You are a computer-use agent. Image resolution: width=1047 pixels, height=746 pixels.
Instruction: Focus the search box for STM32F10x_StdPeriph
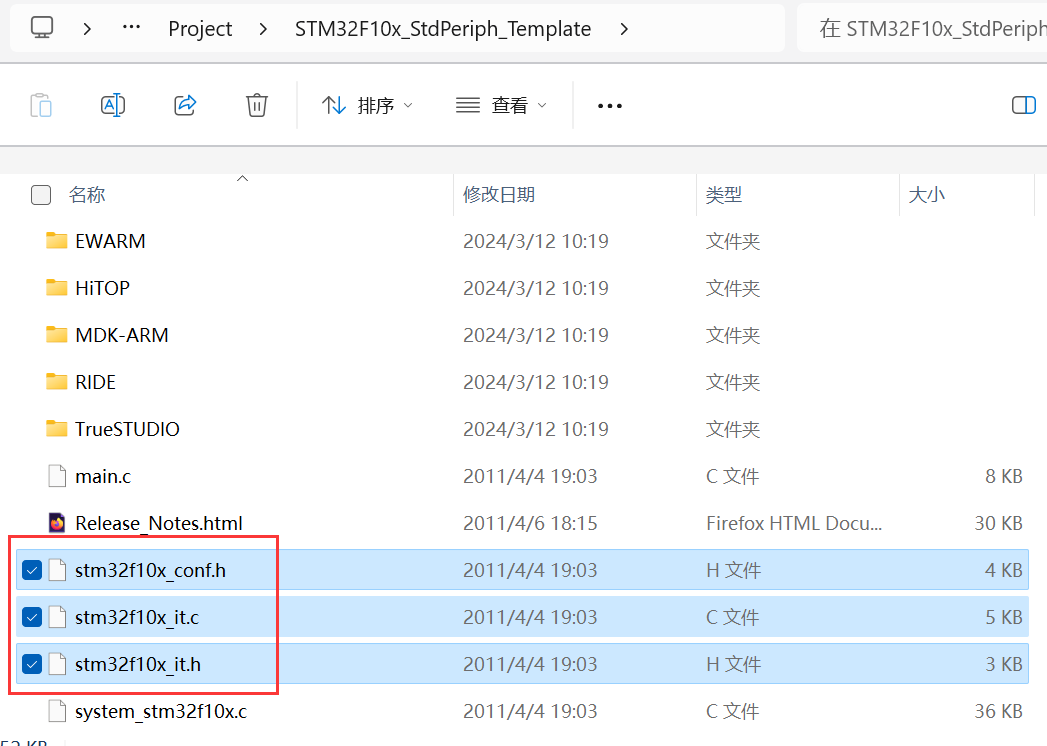pos(922,28)
